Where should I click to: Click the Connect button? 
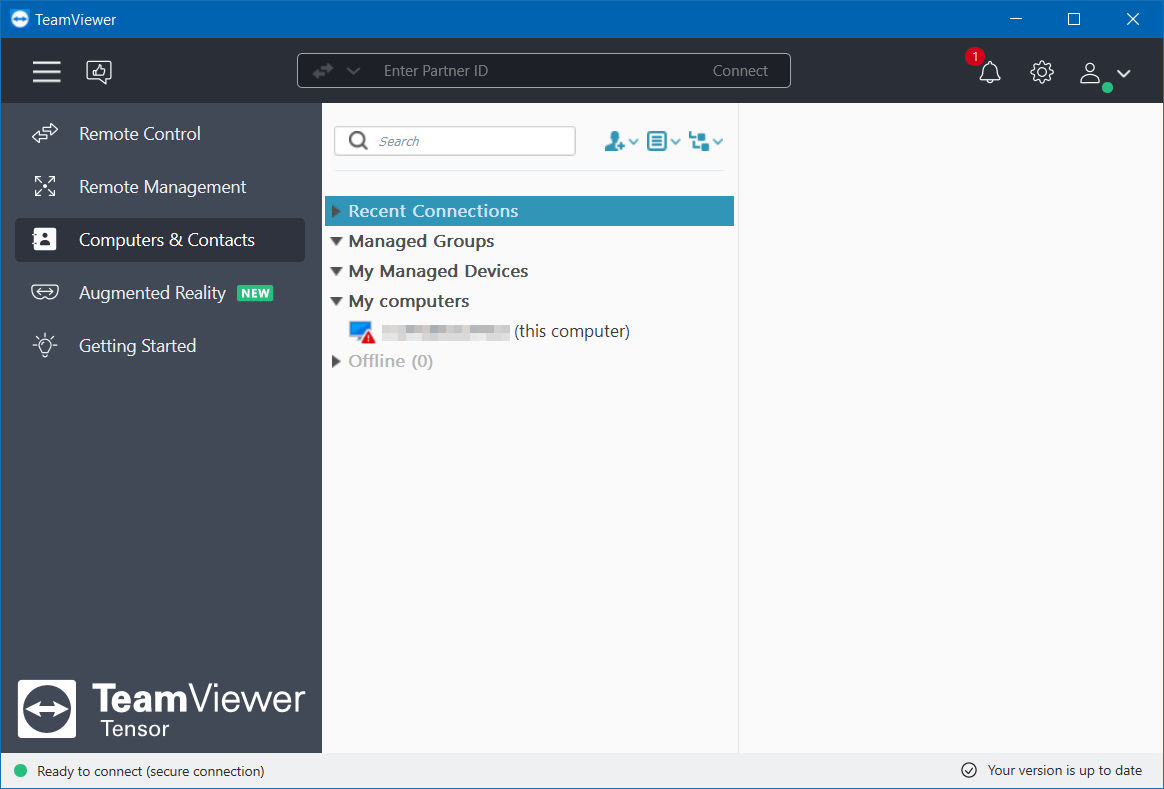point(739,71)
